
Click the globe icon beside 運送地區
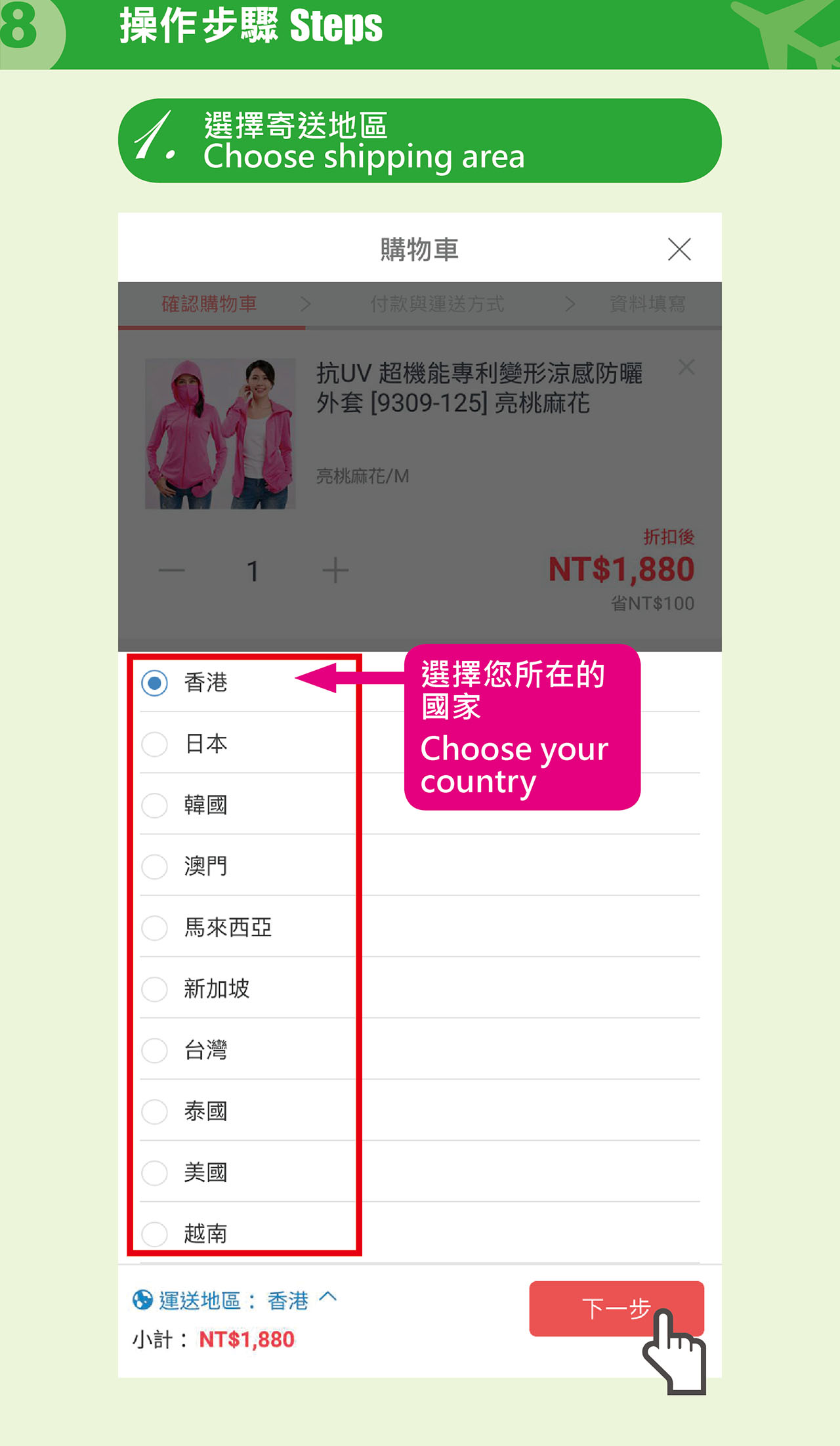point(142,1300)
